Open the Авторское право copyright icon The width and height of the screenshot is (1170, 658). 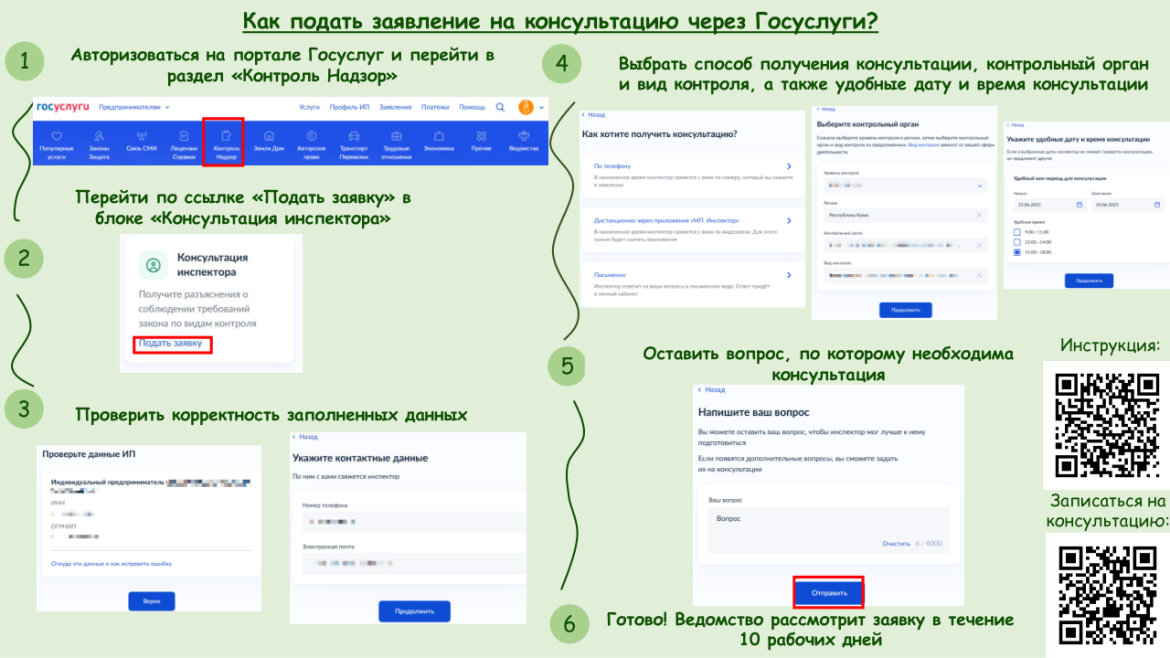point(312,137)
